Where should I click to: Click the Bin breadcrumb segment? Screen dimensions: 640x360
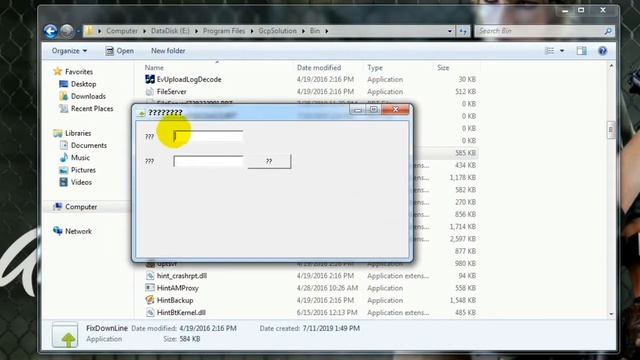point(315,31)
